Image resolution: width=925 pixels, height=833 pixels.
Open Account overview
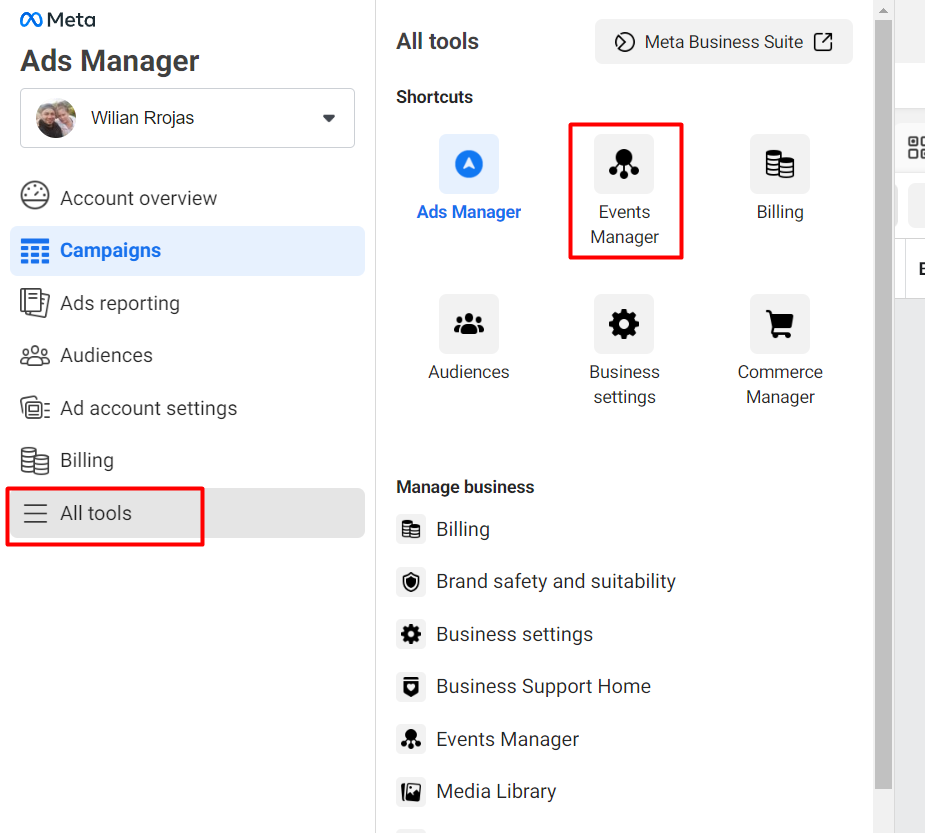click(138, 198)
